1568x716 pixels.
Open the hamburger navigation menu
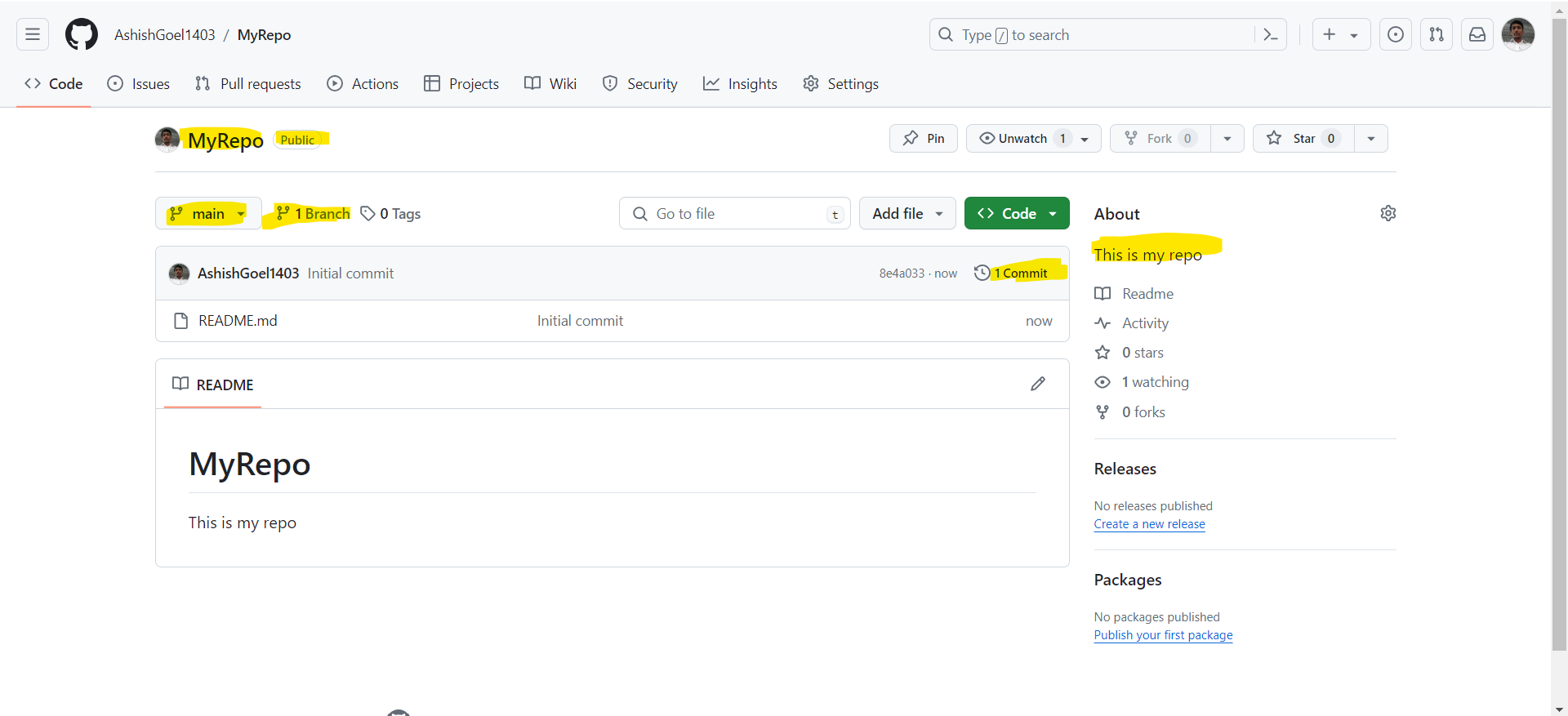click(x=33, y=34)
